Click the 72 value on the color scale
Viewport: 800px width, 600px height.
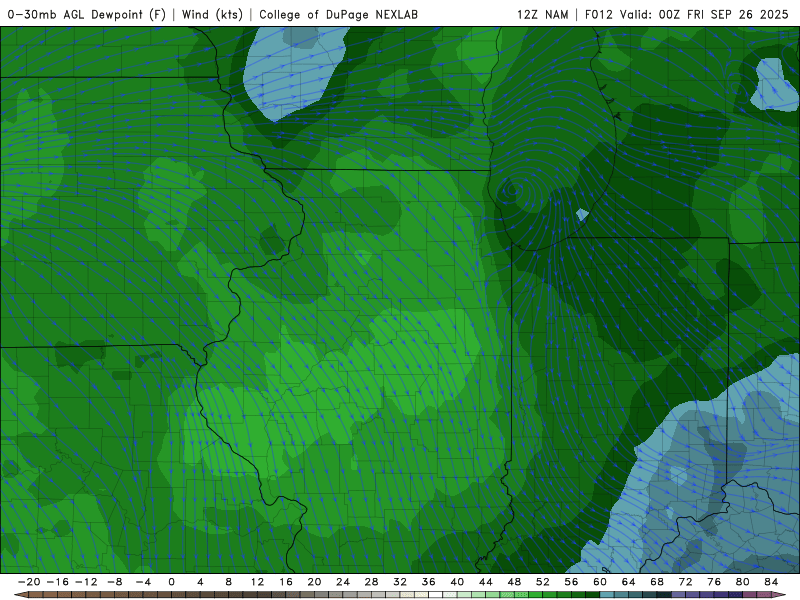(x=686, y=582)
